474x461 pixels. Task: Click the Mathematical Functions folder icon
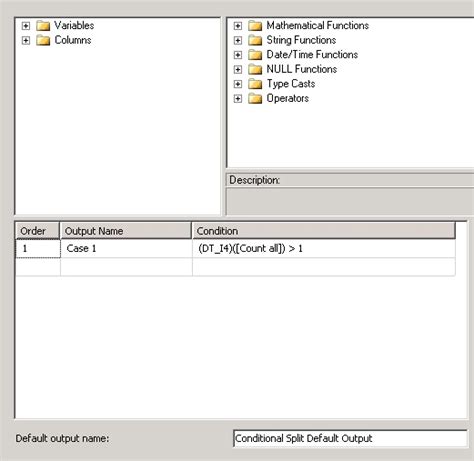[x=255, y=26]
